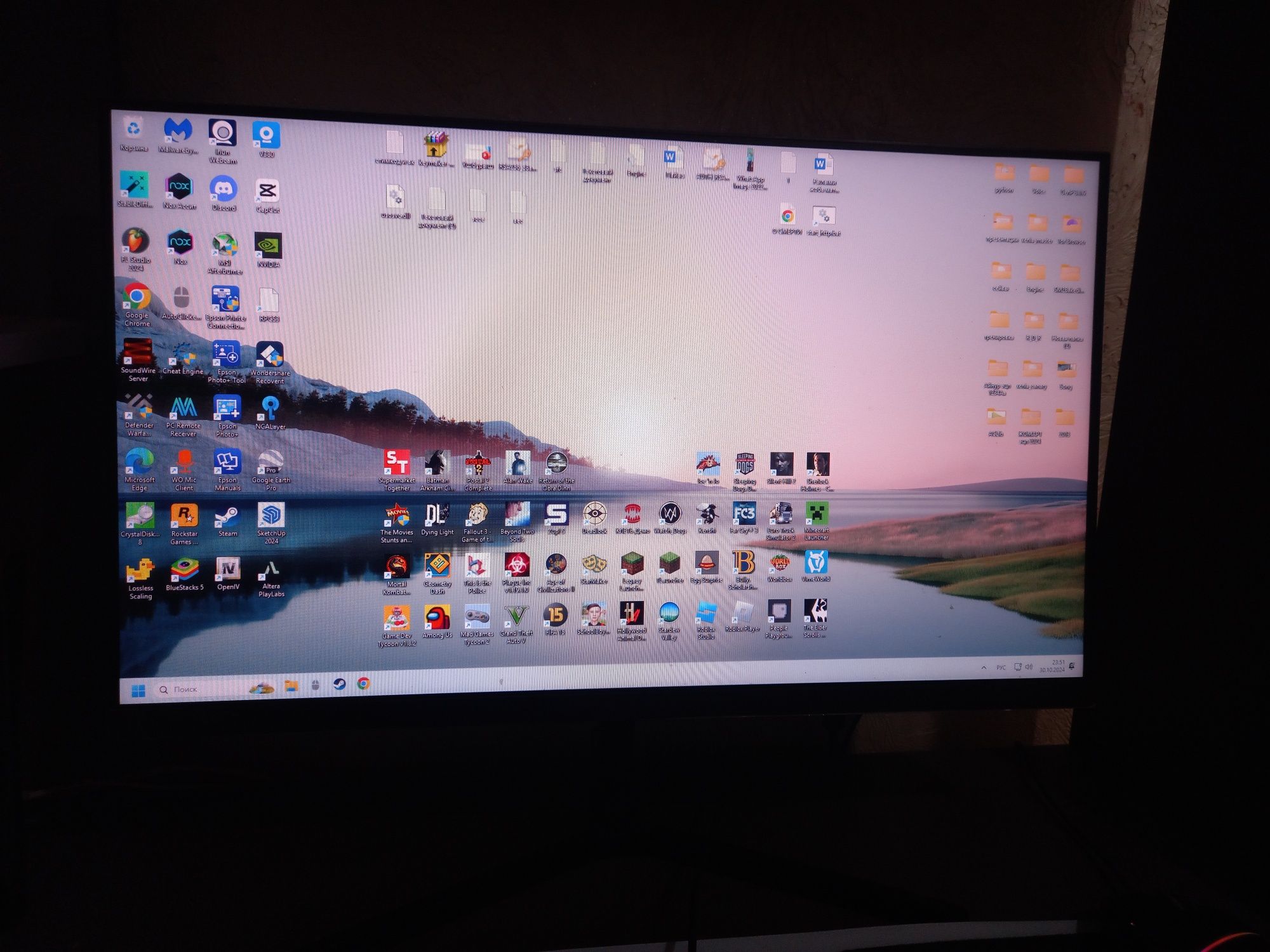This screenshot has height=952, width=1270.
Task: Open Among Us shortcut
Action: [x=437, y=622]
